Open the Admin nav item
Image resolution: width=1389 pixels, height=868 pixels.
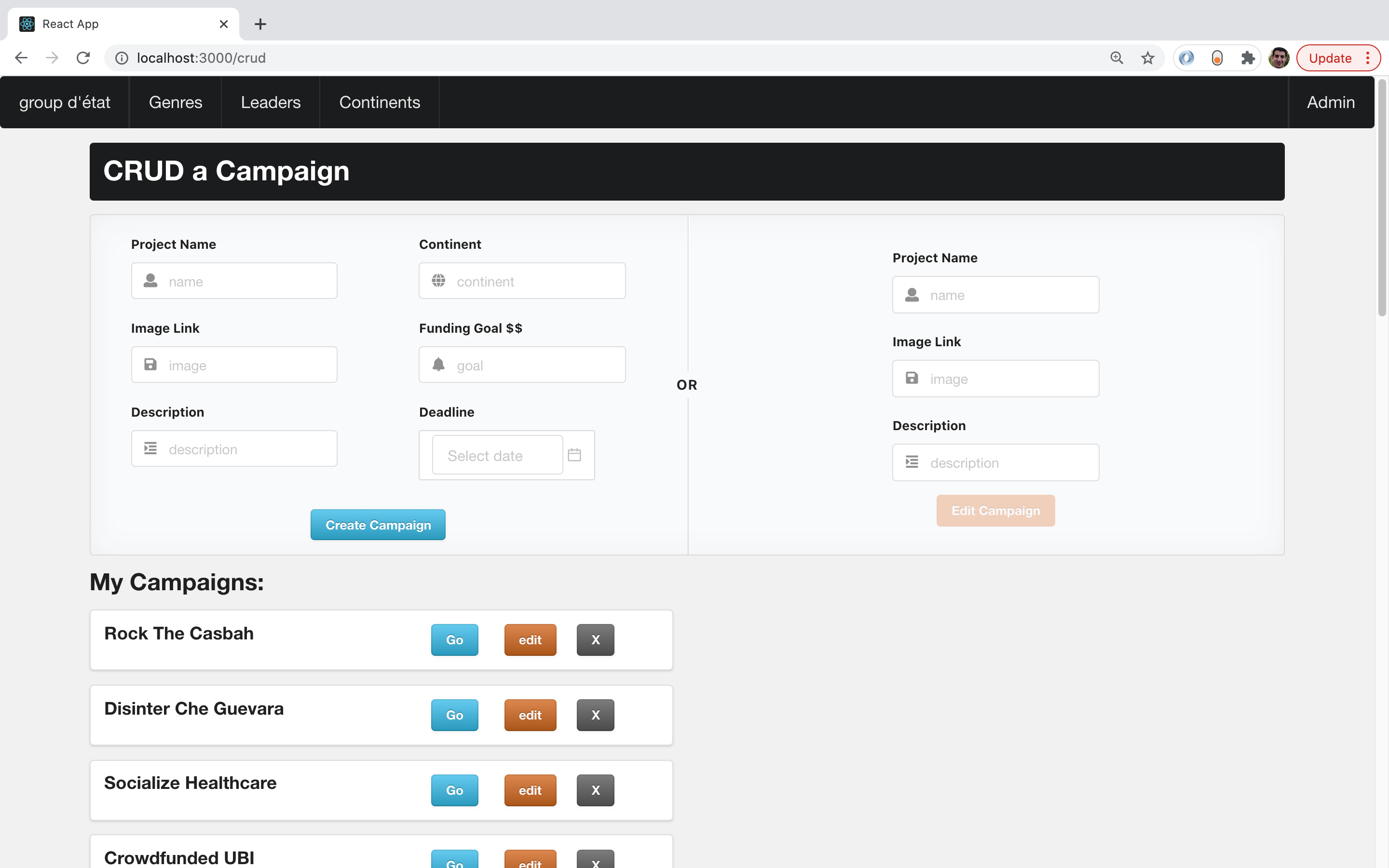point(1331,102)
